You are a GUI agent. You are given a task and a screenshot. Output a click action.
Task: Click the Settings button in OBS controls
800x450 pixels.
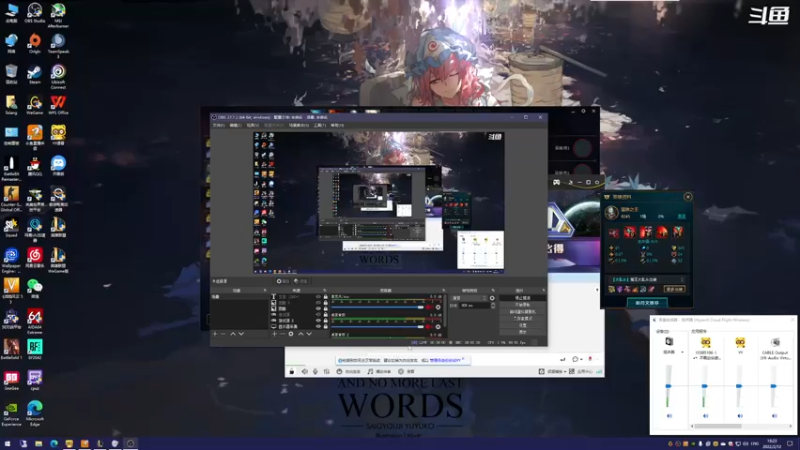click(x=522, y=325)
